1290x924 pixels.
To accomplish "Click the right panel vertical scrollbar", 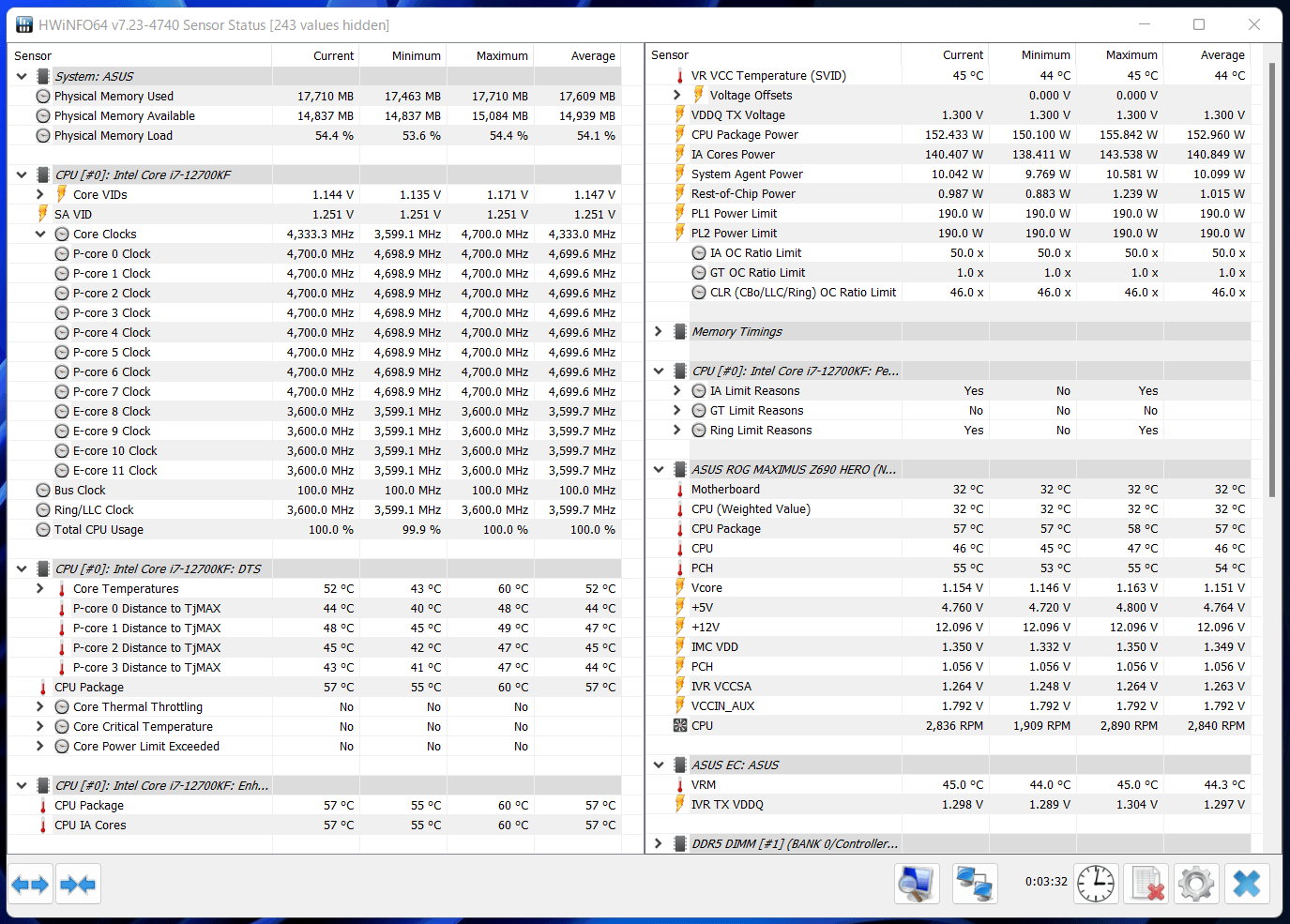I will pyautogui.click(x=1272, y=279).
